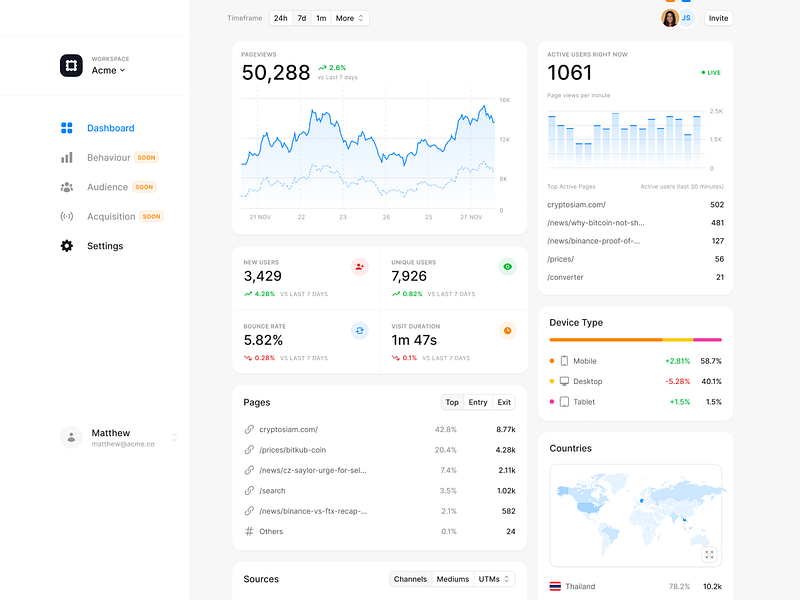800x600 pixels.
Task: Switch timeframe to 7d
Action: click(x=301, y=18)
